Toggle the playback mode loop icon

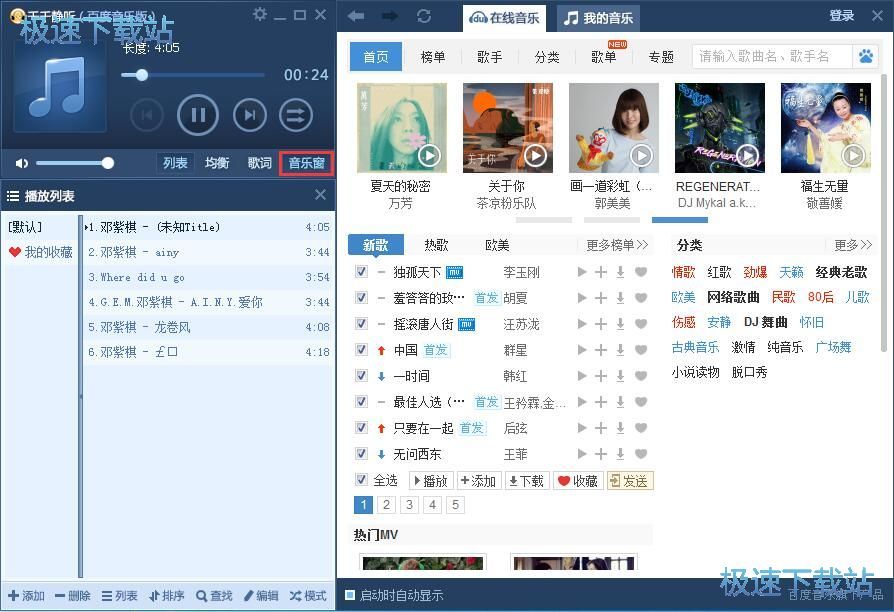click(x=296, y=115)
